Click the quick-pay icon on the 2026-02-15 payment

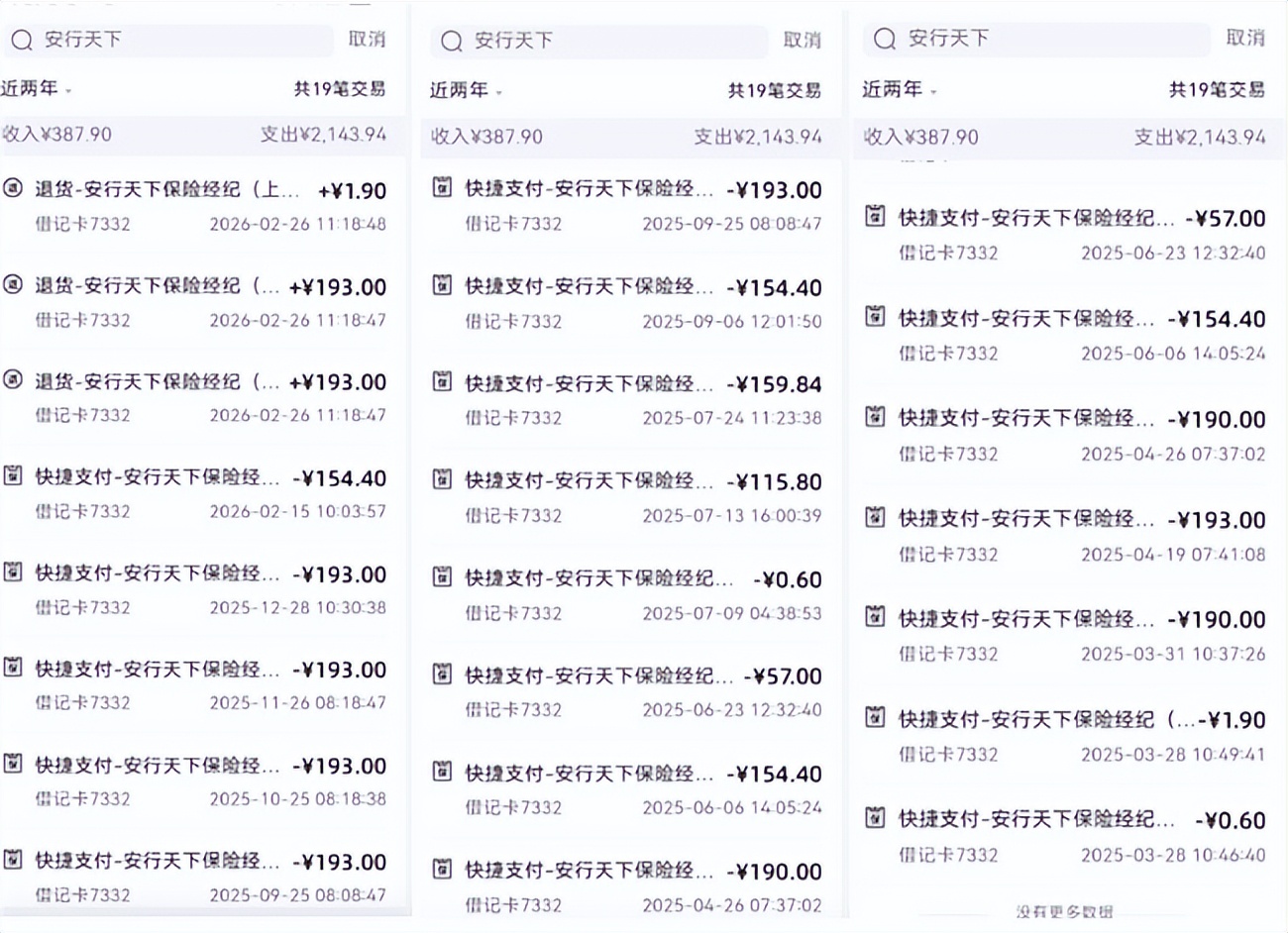point(13,475)
